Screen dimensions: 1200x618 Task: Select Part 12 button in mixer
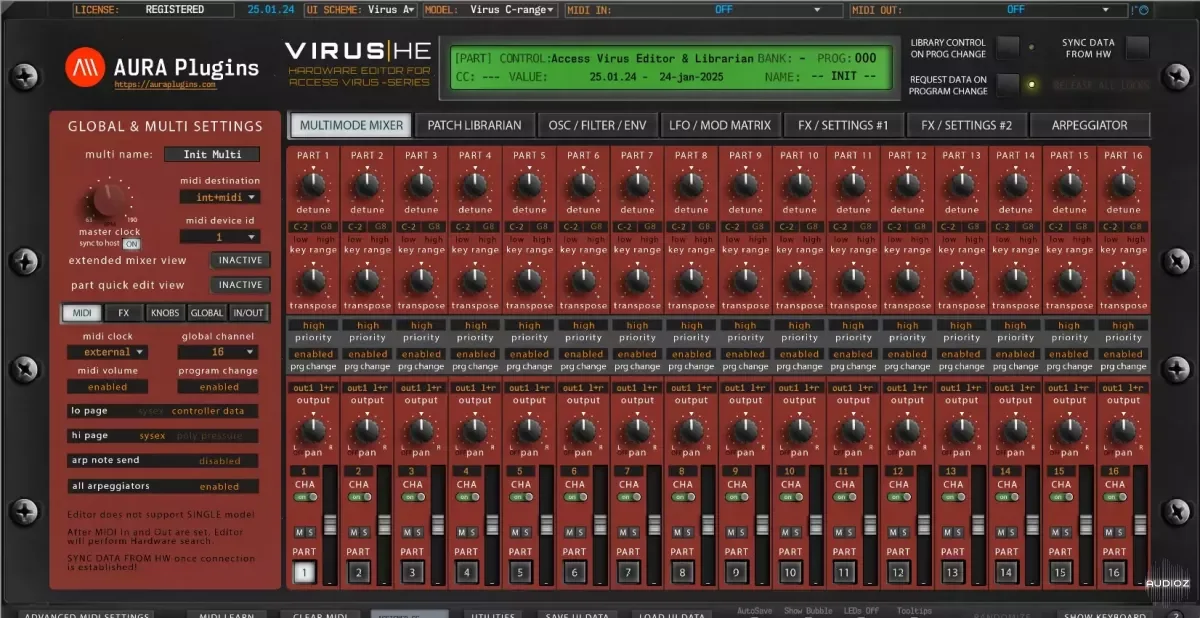pyautogui.click(x=899, y=572)
